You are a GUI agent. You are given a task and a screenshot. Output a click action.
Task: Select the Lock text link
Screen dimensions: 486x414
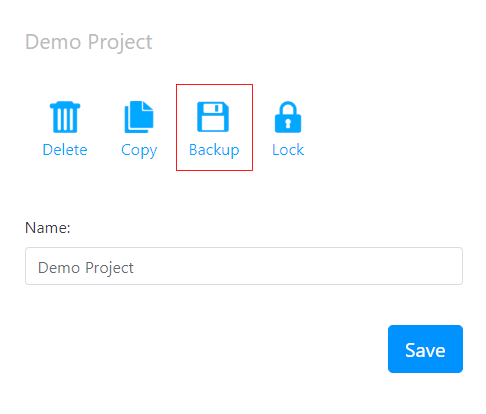(x=288, y=150)
